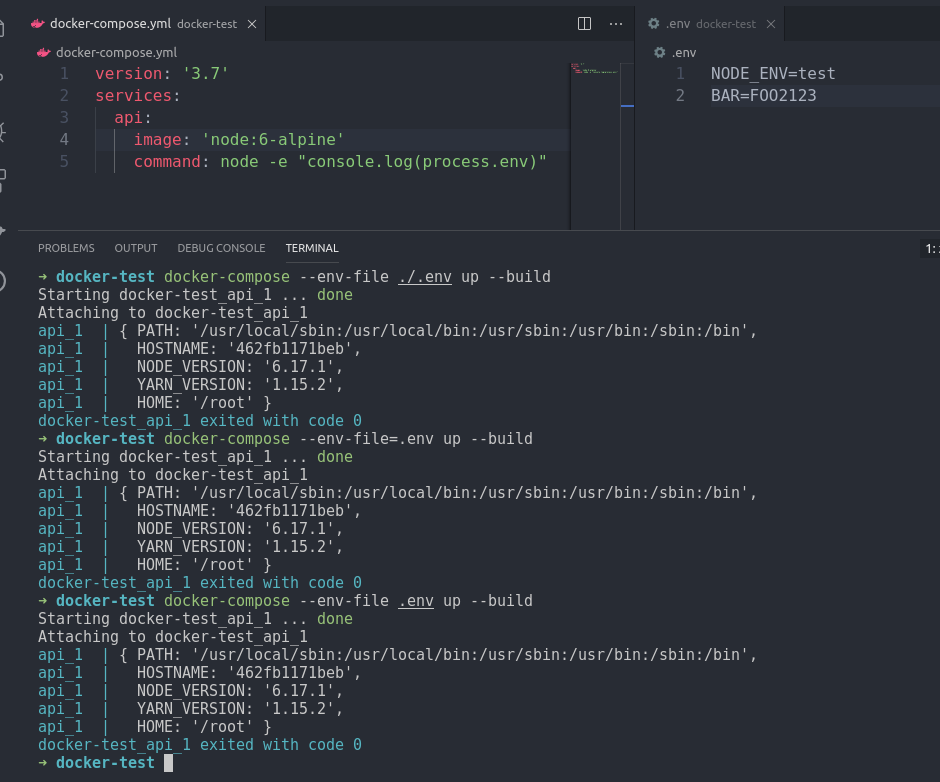Click the split editor right icon
This screenshot has height=782, width=940.
point(584,23)
